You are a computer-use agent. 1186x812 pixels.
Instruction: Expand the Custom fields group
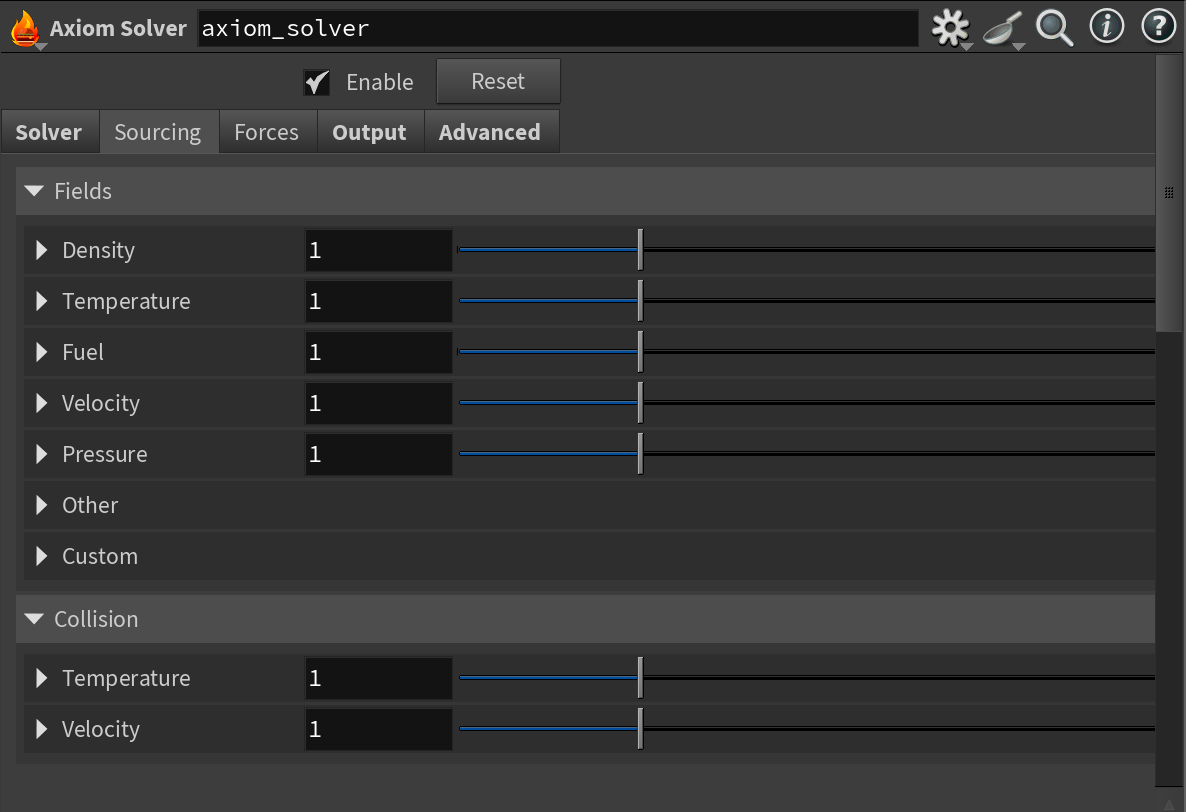pos(42,556)
